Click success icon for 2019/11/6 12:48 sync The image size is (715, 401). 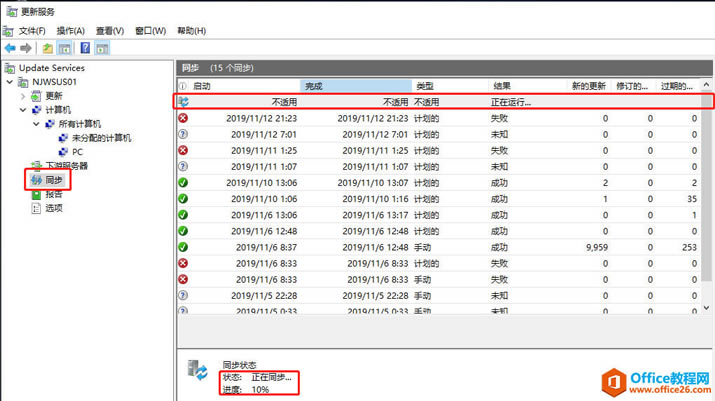pos(183,231)
